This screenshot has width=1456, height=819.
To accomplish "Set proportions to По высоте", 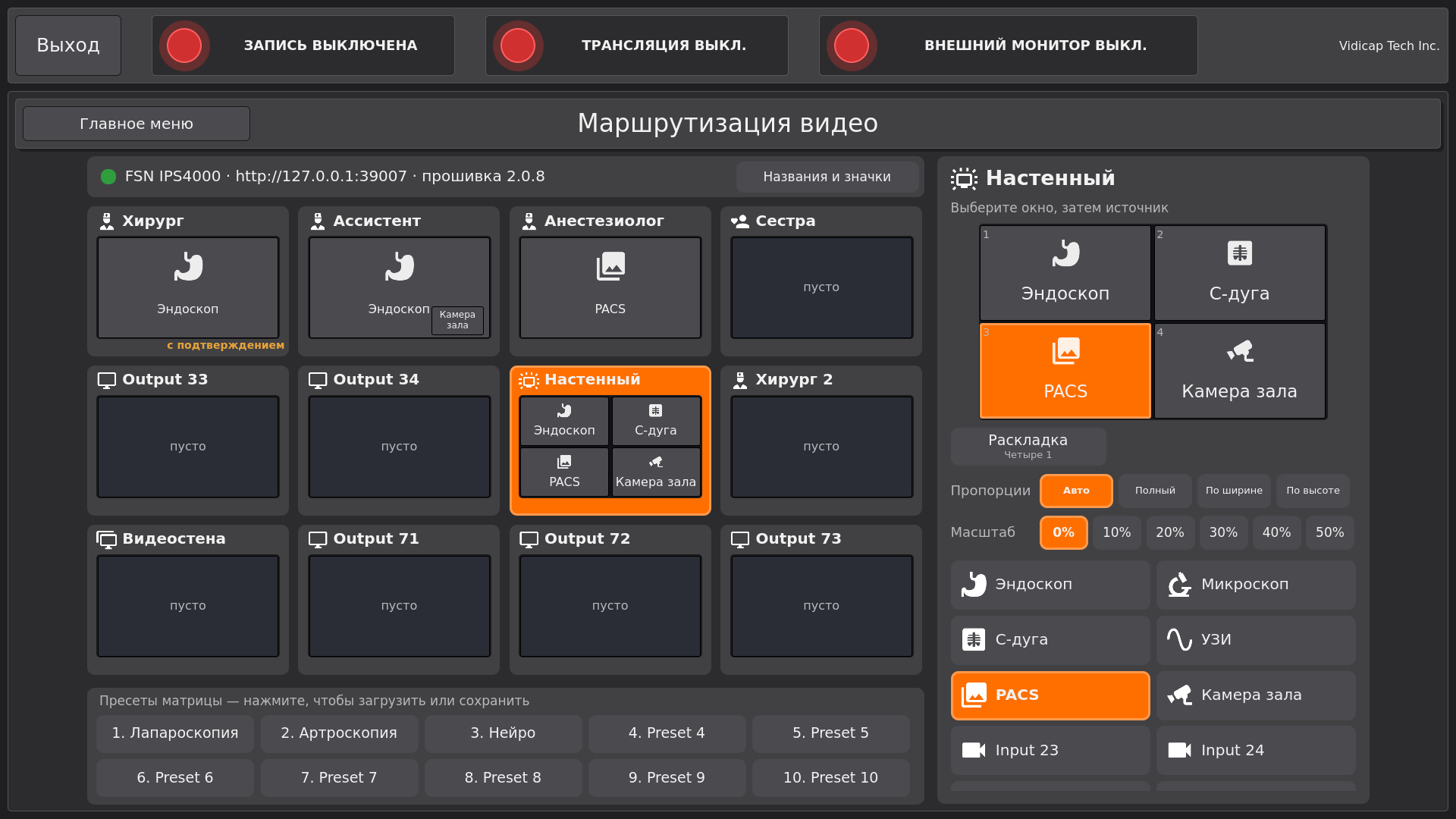I will pyautogui.click(x=1313, y=491).
